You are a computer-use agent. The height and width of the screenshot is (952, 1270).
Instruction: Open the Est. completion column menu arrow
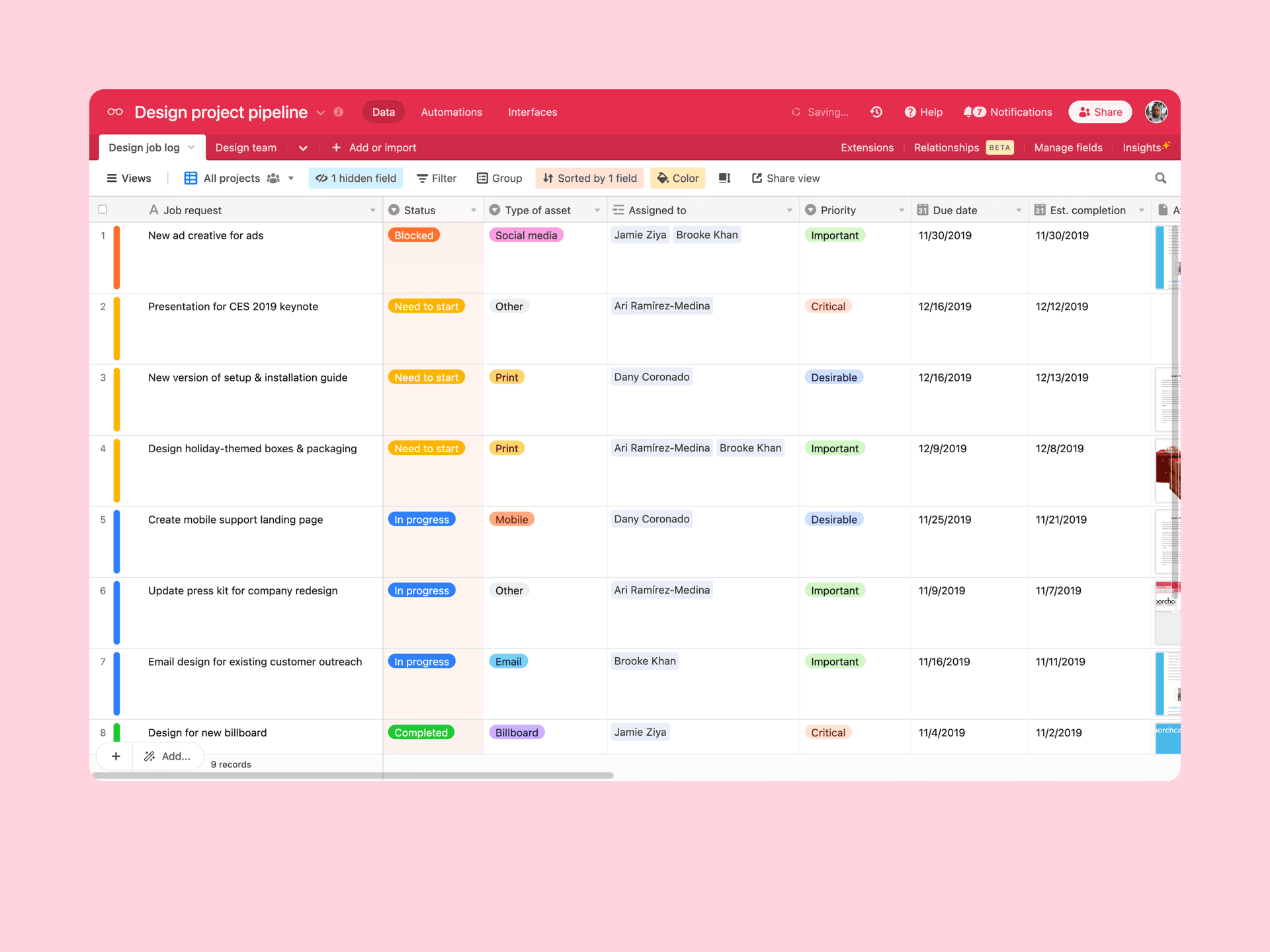coord(1142,210)
